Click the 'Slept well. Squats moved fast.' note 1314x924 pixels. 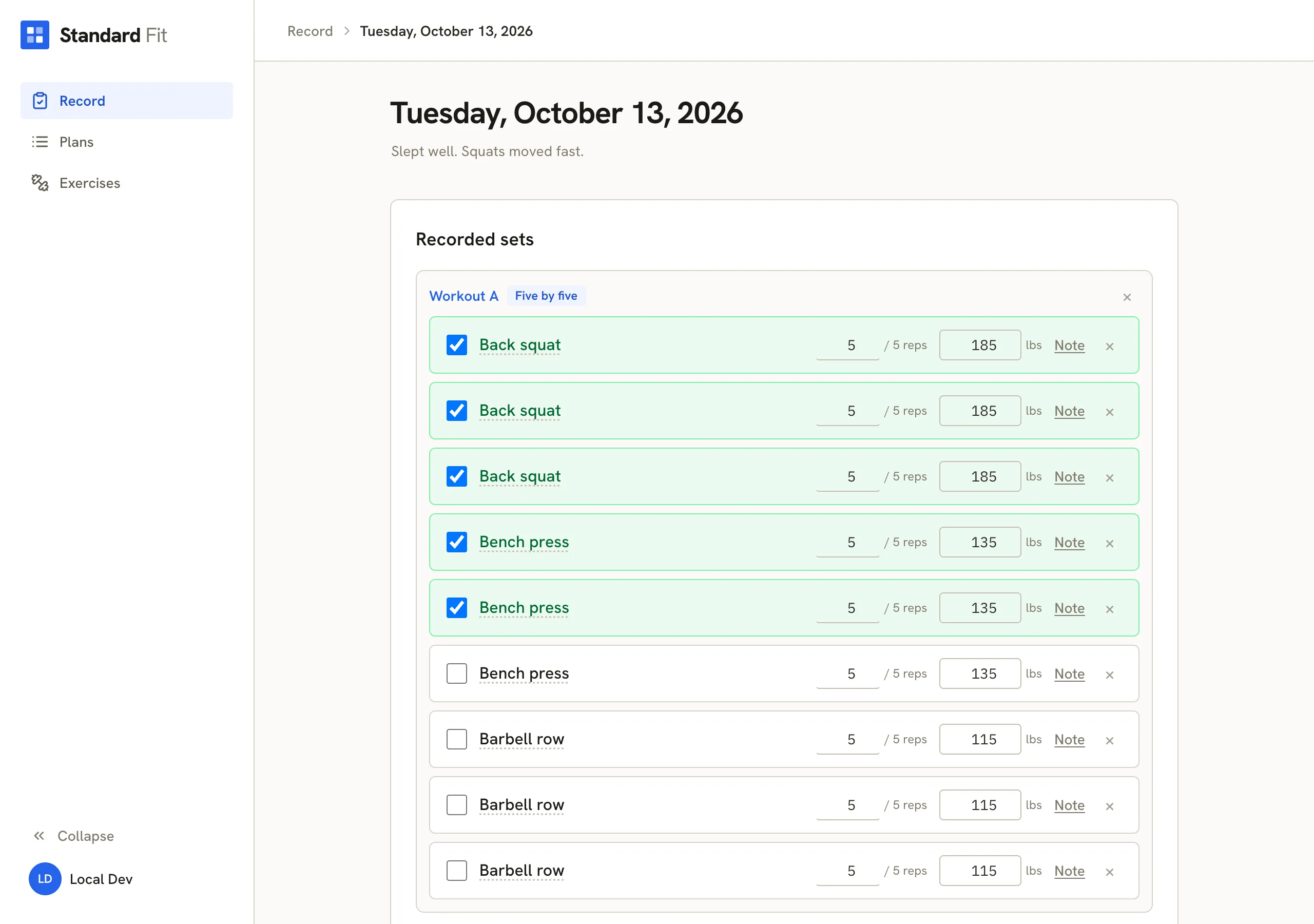(x=487, y=151)
